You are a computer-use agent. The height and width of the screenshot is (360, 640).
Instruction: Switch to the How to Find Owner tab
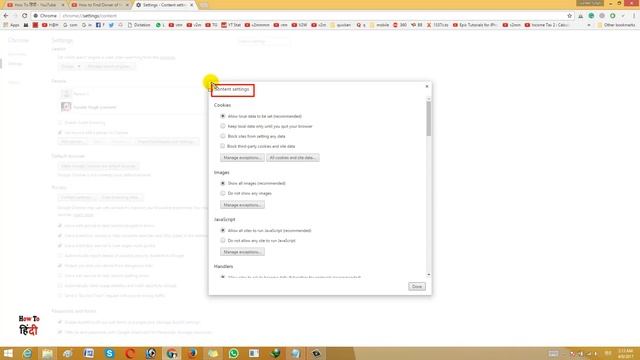[99, 5]
